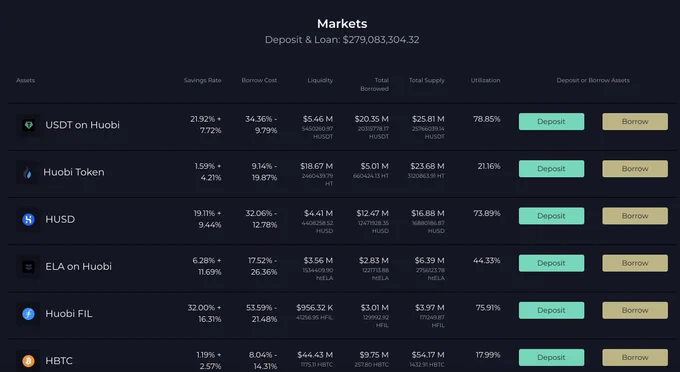This screenshot has width=680, height=372.
Task: Click the Markets heading
Action: pos(342,23)
